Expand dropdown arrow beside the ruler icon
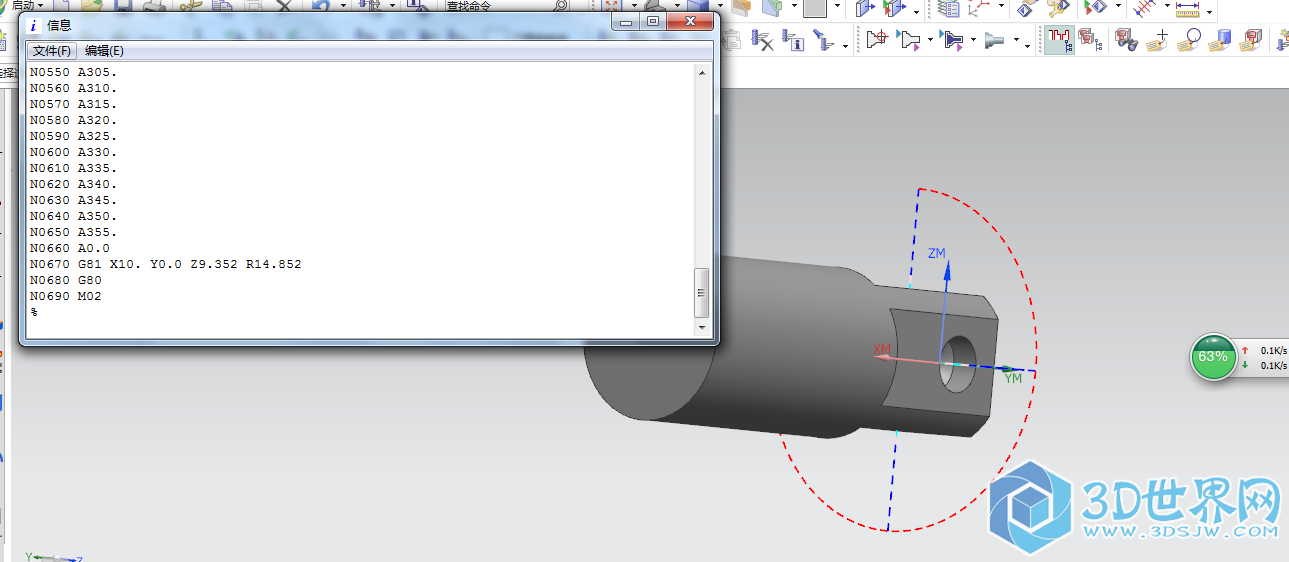The image size is (1289, 562). [x=1210, y=11]
